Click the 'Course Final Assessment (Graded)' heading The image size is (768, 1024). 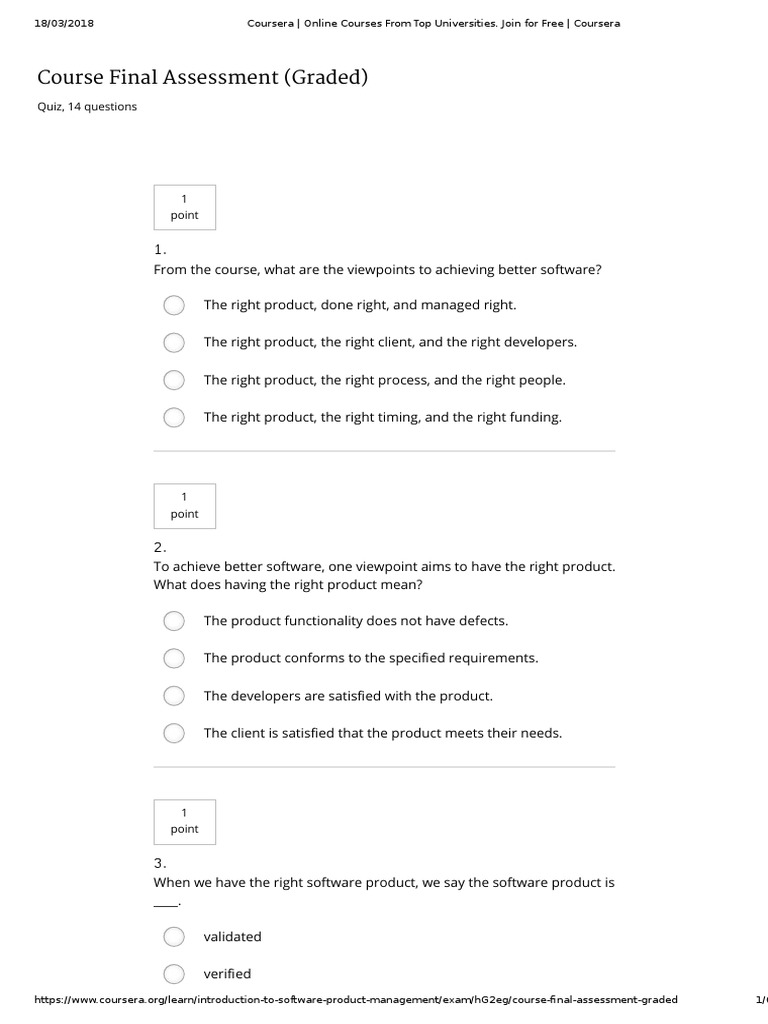click(x=203, y=77)
